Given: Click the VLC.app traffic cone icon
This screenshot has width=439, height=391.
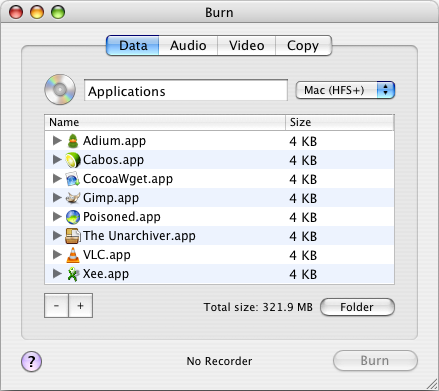Looking at the screenshot, I should tap(73, 255).
